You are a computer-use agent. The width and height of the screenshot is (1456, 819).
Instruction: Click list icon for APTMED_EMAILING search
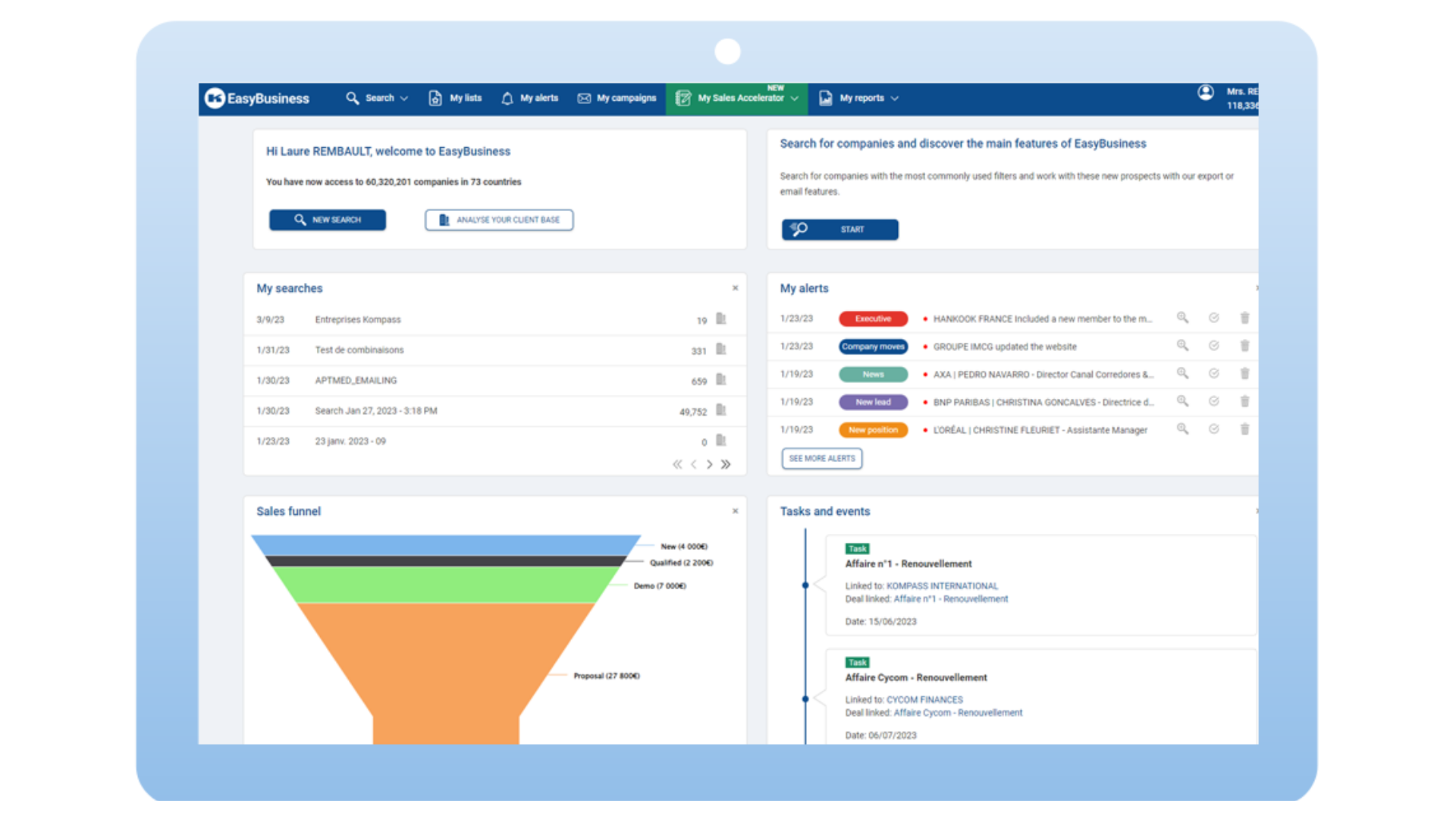tap(721, 380)
